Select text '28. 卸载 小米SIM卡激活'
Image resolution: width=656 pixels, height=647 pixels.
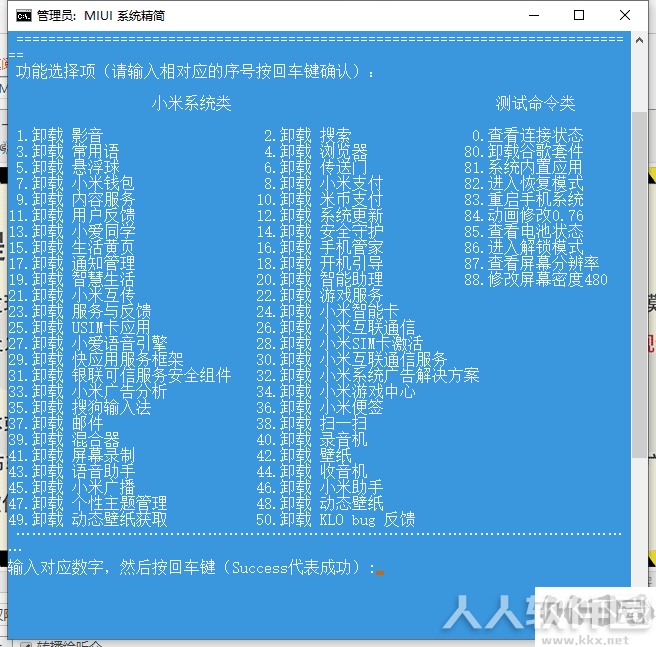click(340, 344)
